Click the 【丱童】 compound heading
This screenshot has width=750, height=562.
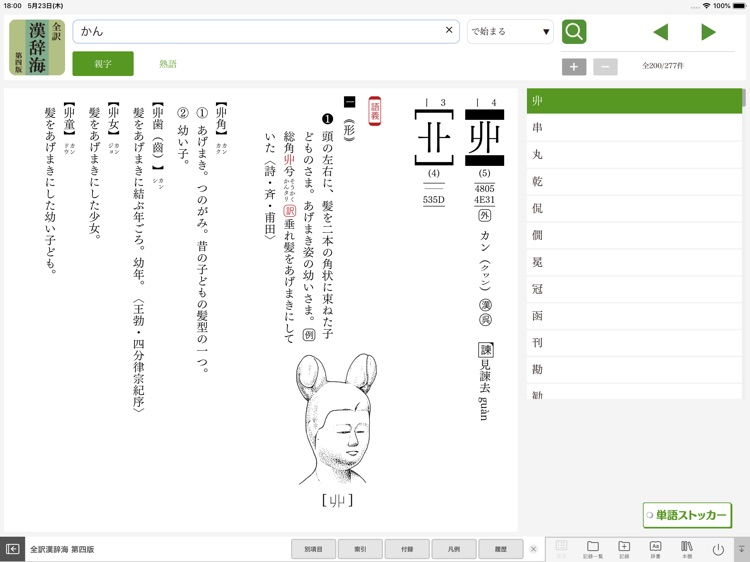pyautogui.click(x=69, y=118)
